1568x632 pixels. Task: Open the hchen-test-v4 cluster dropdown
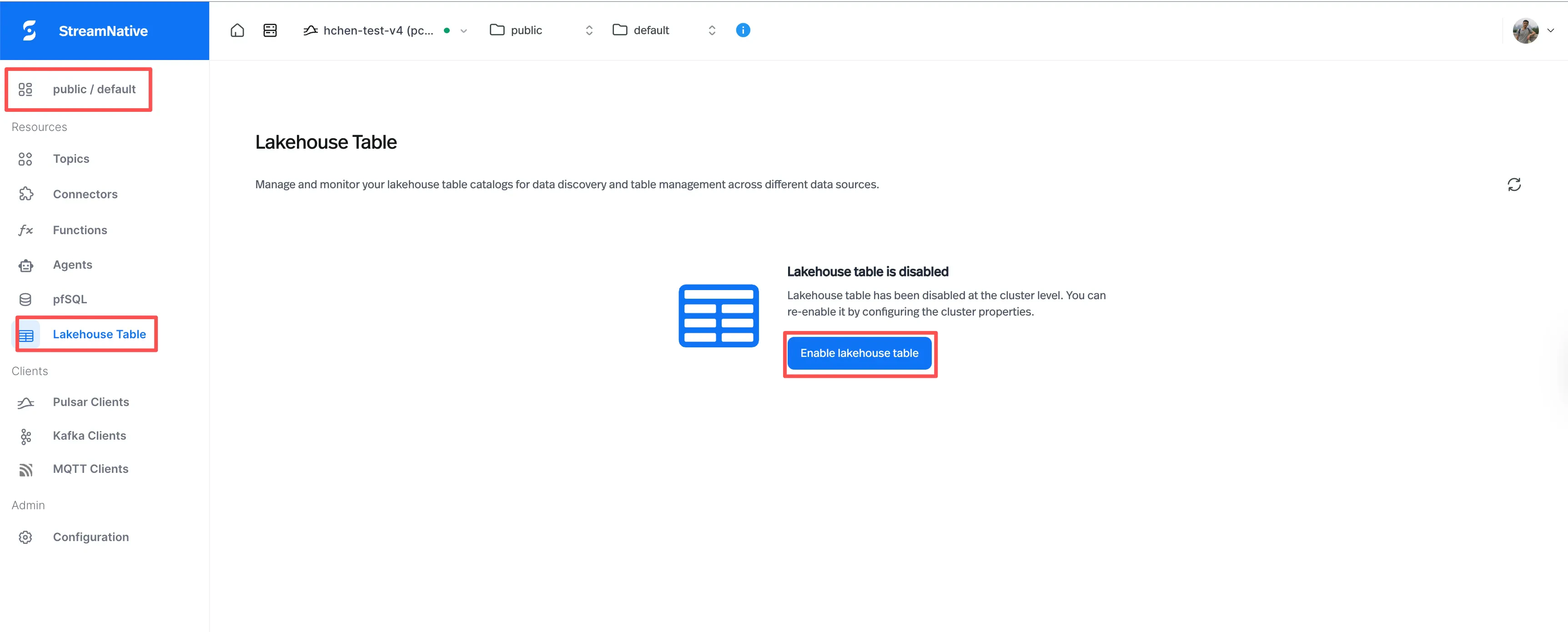click(x=385, y=30)
